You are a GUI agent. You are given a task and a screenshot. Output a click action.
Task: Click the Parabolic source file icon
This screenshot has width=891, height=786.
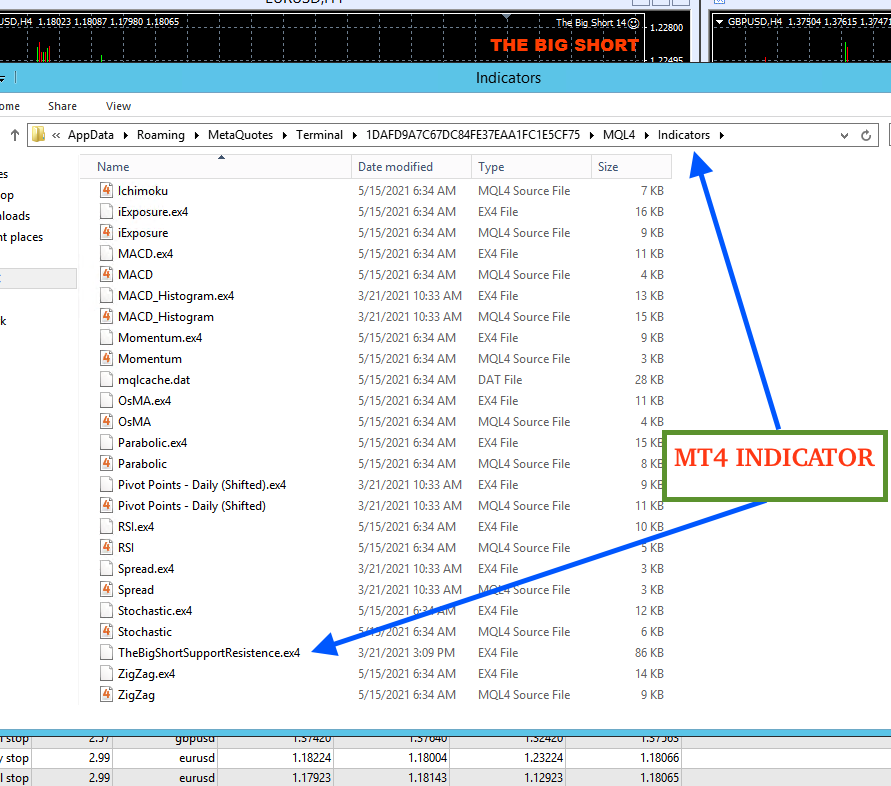(x=106, y=463)
